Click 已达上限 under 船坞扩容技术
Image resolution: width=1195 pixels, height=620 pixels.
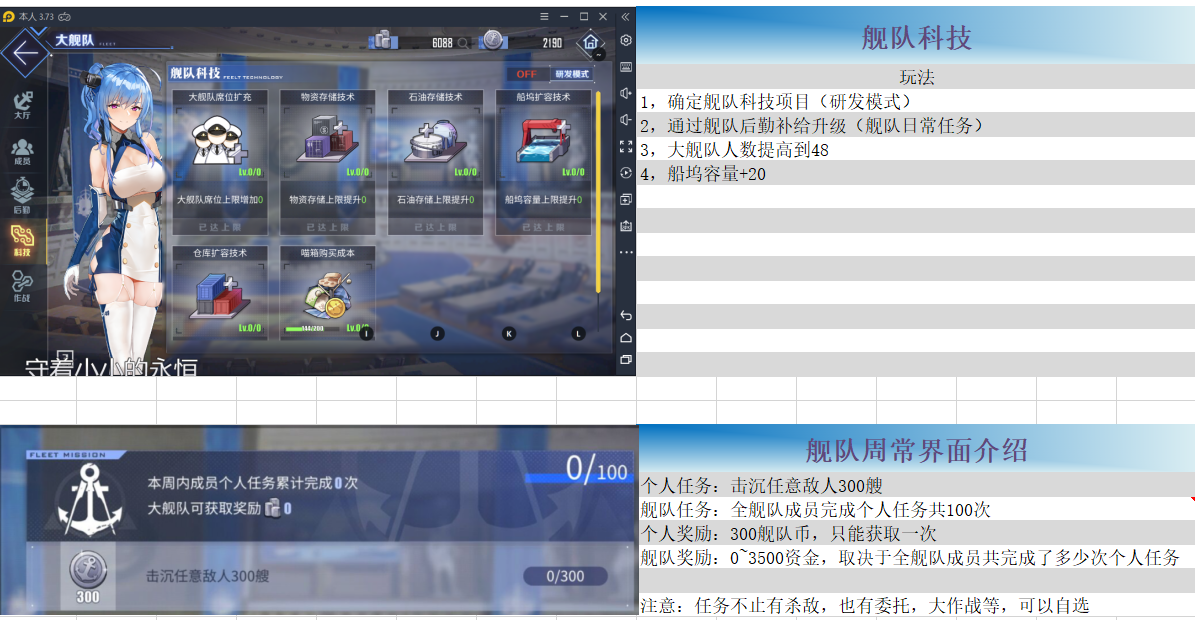[543, 227]
